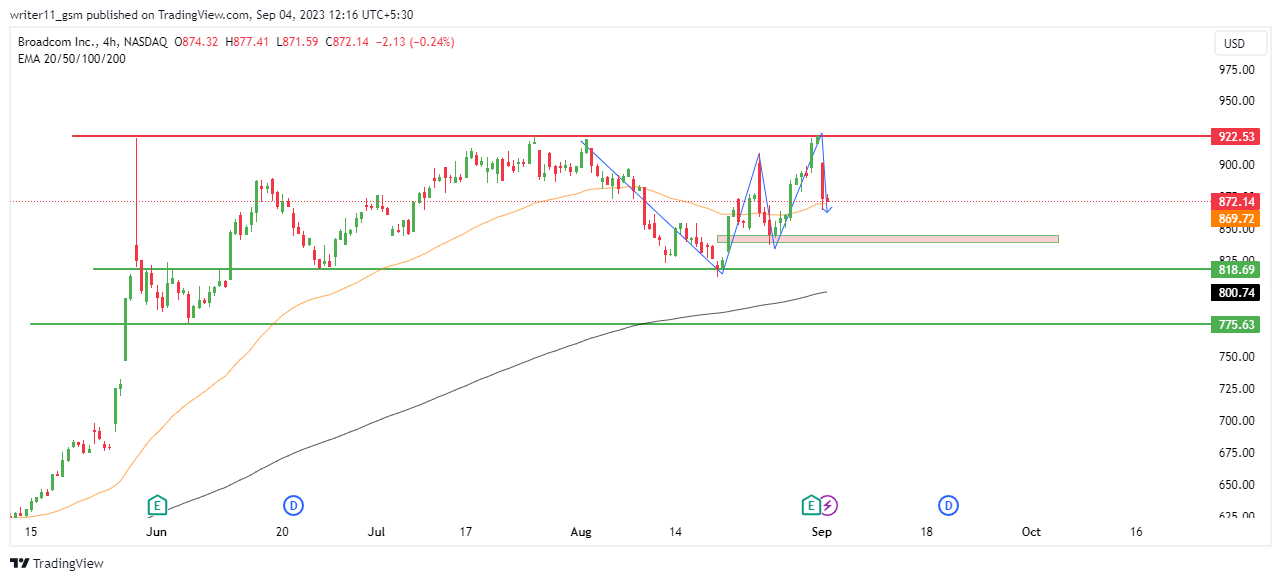Click the Broadcom Inc., 4h, NASDAQ title
Viewport: 1281px width, 581px height.
pos(91,42)
